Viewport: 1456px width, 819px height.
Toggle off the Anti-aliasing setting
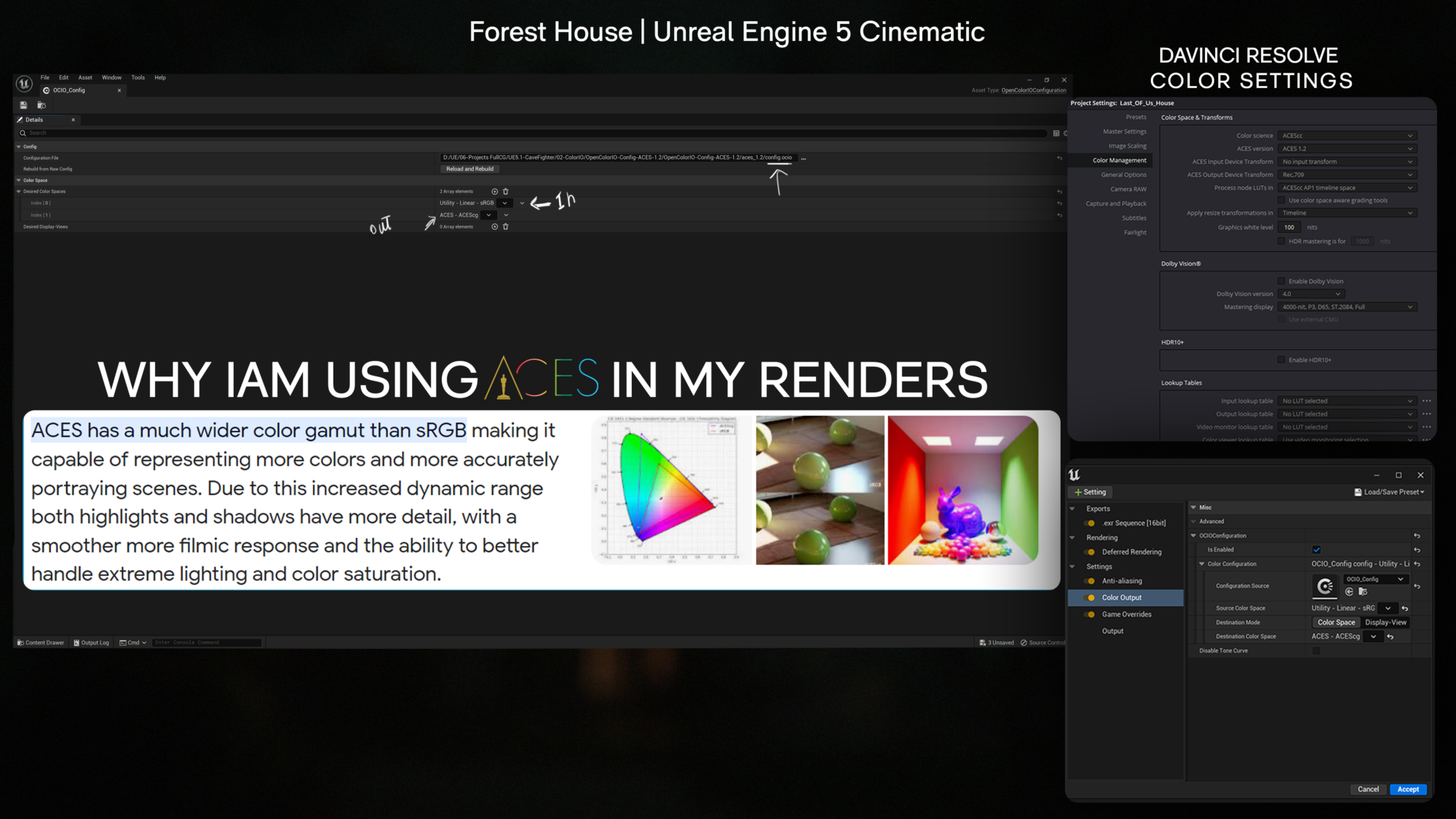coord(1091,581)
